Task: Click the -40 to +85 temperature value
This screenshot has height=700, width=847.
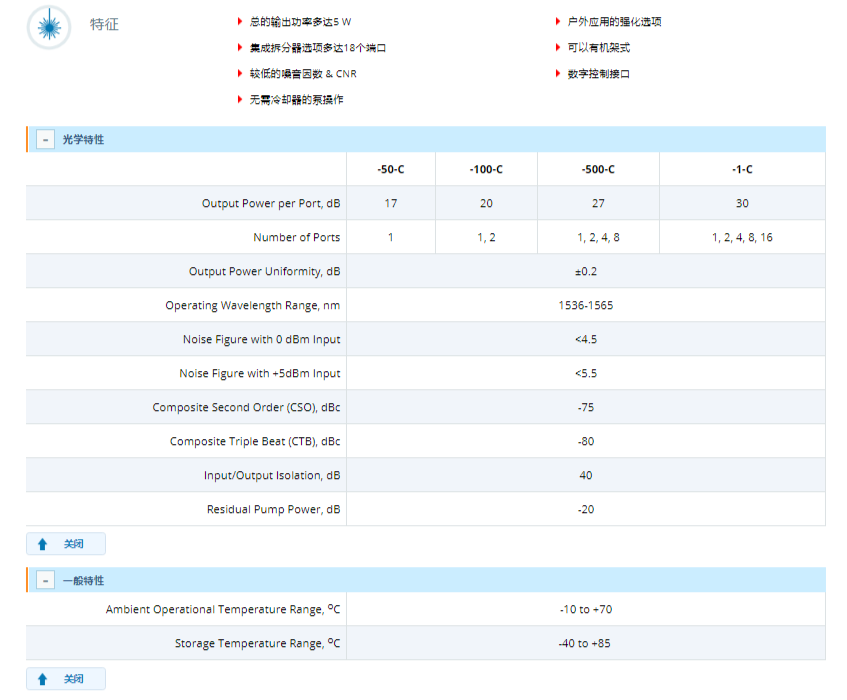Action: click(x=584, y=643)
